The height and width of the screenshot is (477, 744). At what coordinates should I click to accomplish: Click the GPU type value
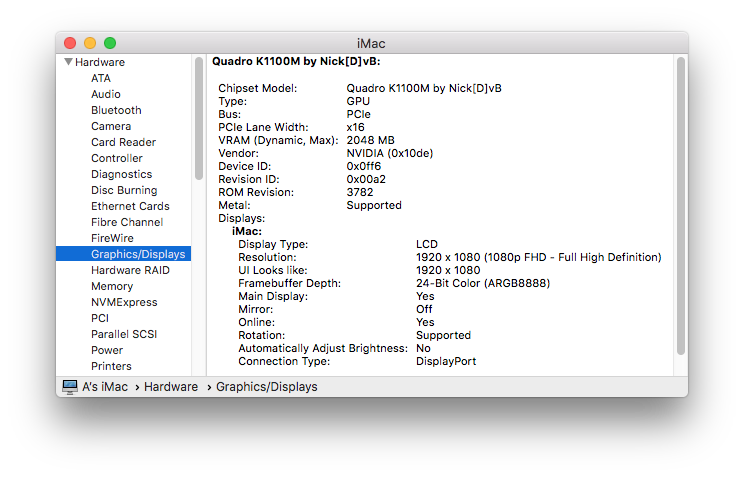[358, 101]
